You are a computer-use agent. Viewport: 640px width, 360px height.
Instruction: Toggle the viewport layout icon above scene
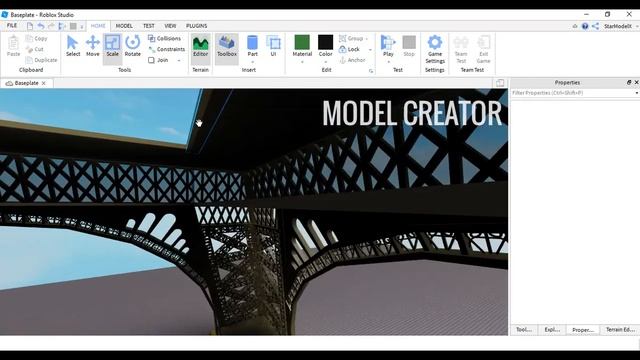tap(500, 83)
